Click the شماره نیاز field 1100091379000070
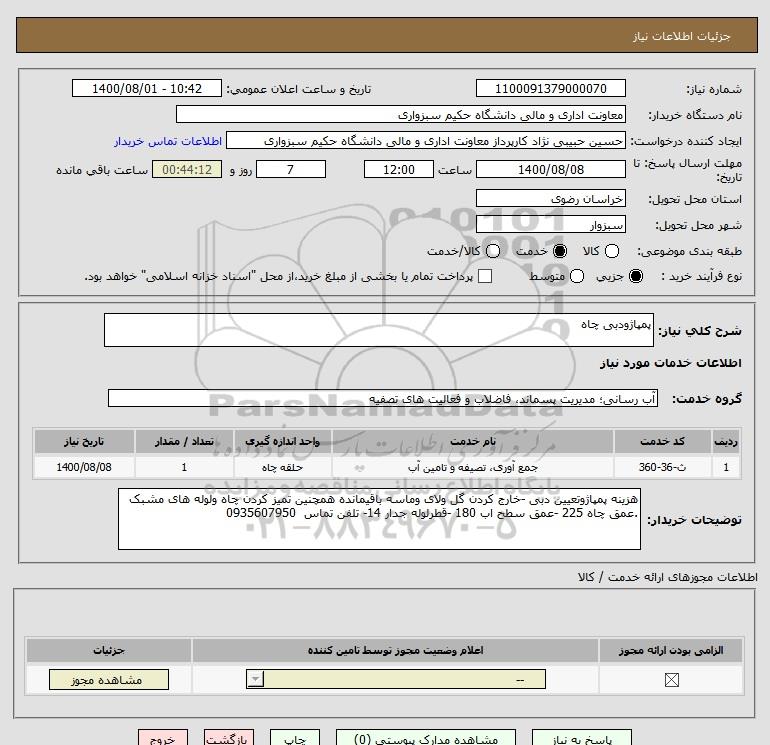This screenshot has width=770, height=745. 550,88
